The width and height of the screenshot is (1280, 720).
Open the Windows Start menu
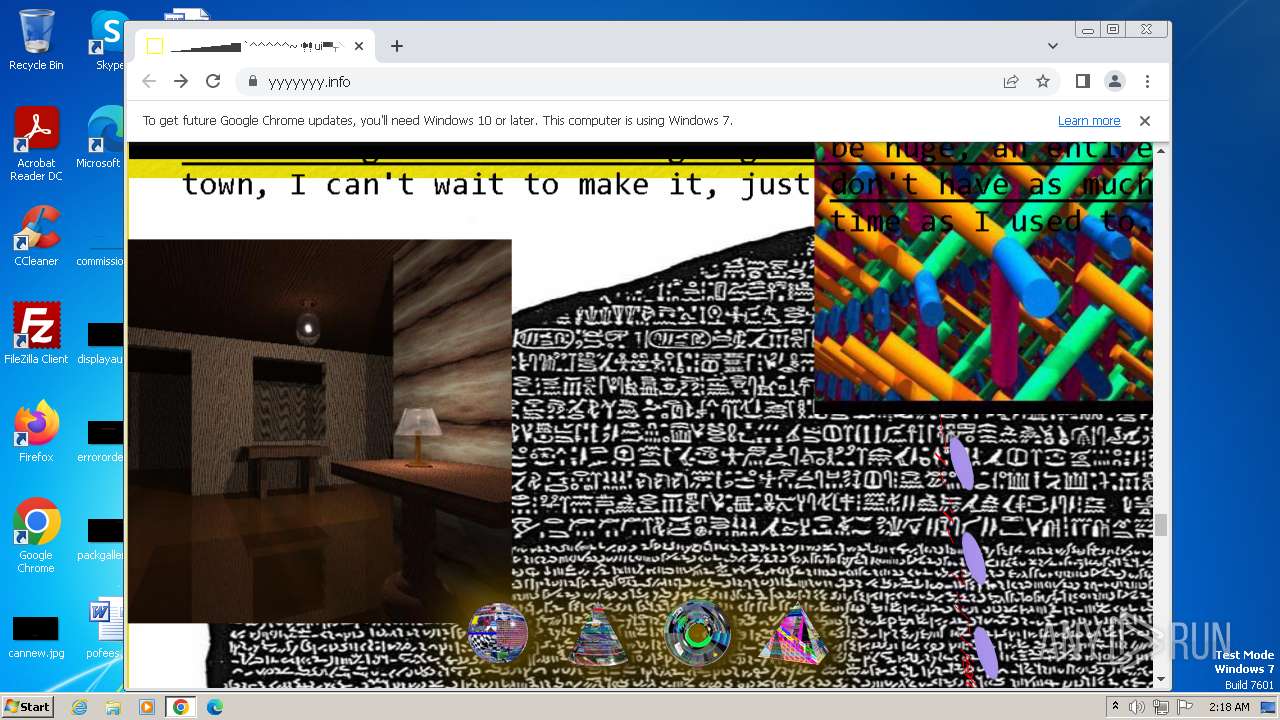coord(28,707)
